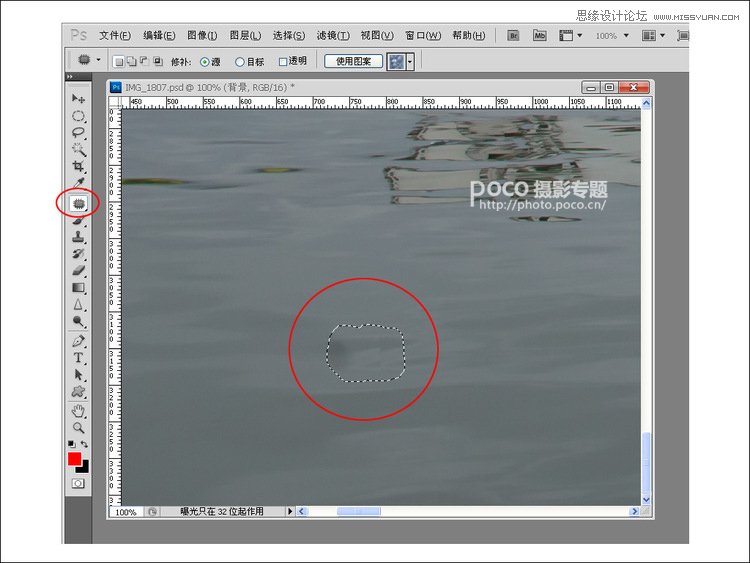This screenshot has height=563, width=750.
Task: Select the Pen tool
Action: coord(78,341)
